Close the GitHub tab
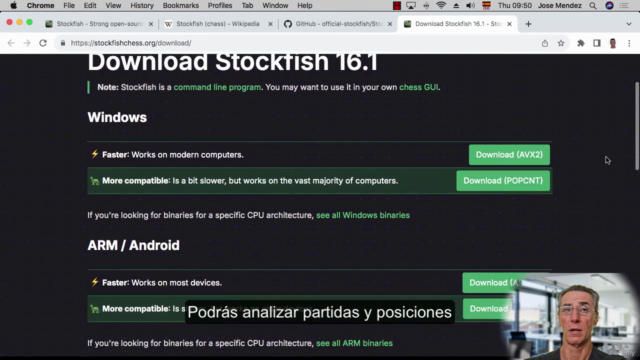 point(390,24)
